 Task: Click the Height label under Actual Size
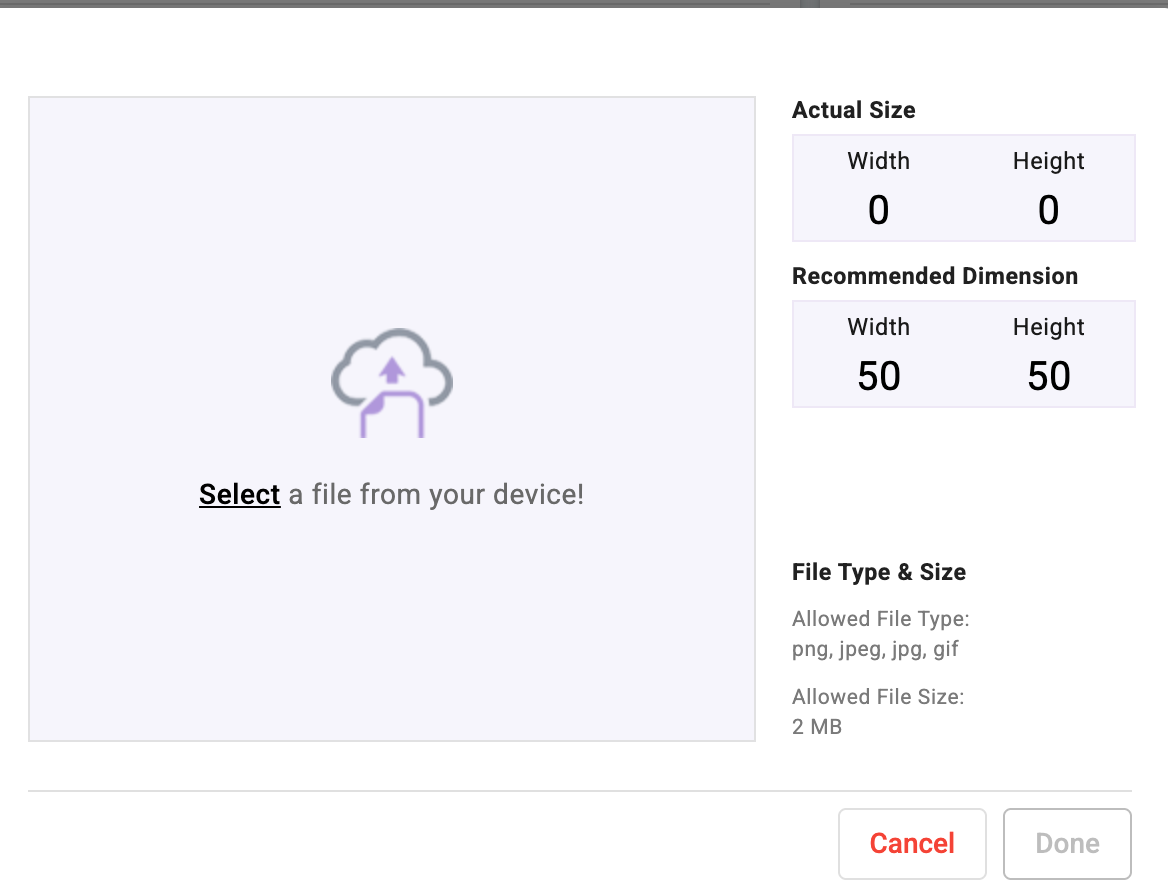coord(1048,161)
